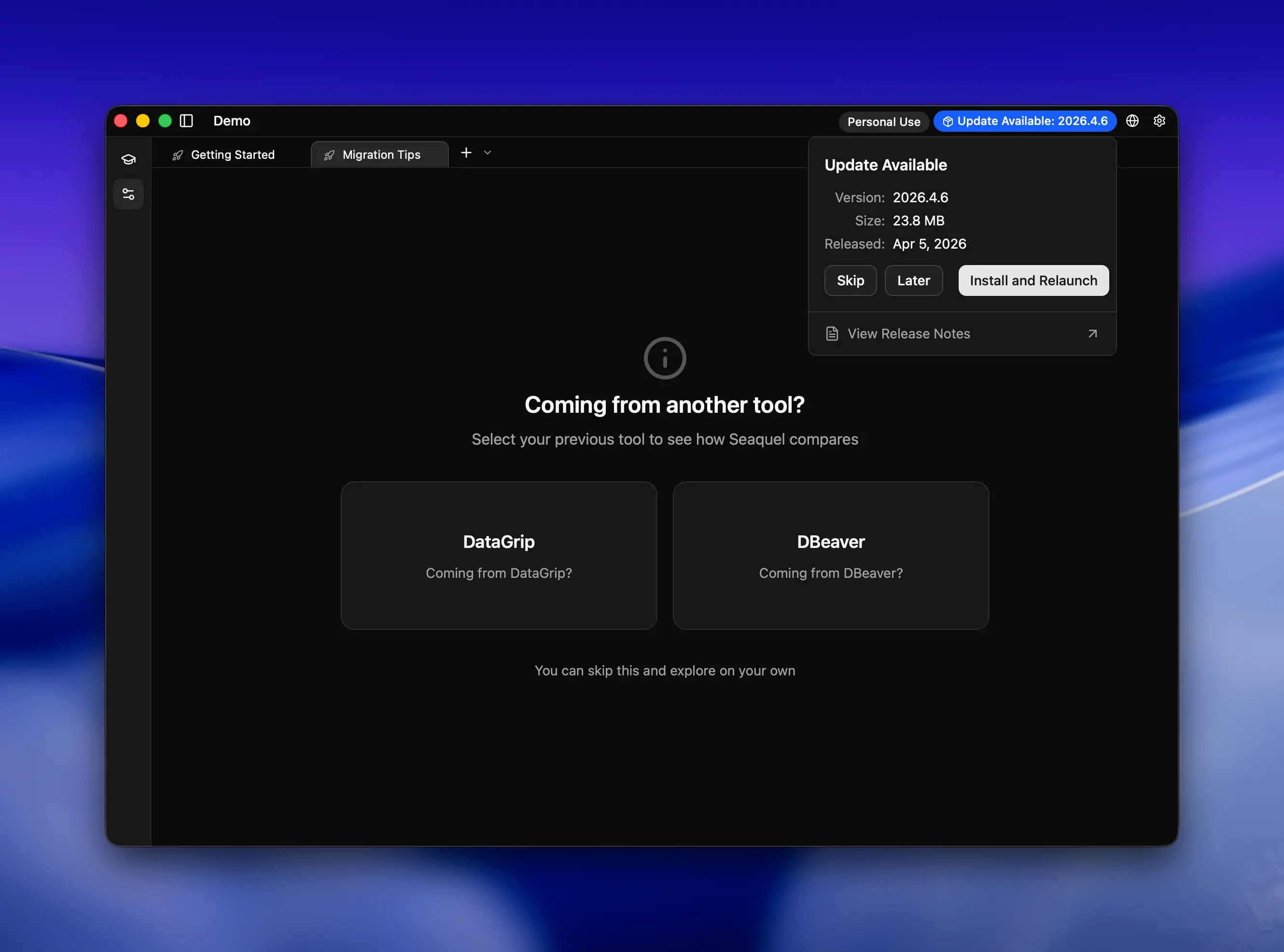Click the Install and Relaunch button

point(1033,280)
